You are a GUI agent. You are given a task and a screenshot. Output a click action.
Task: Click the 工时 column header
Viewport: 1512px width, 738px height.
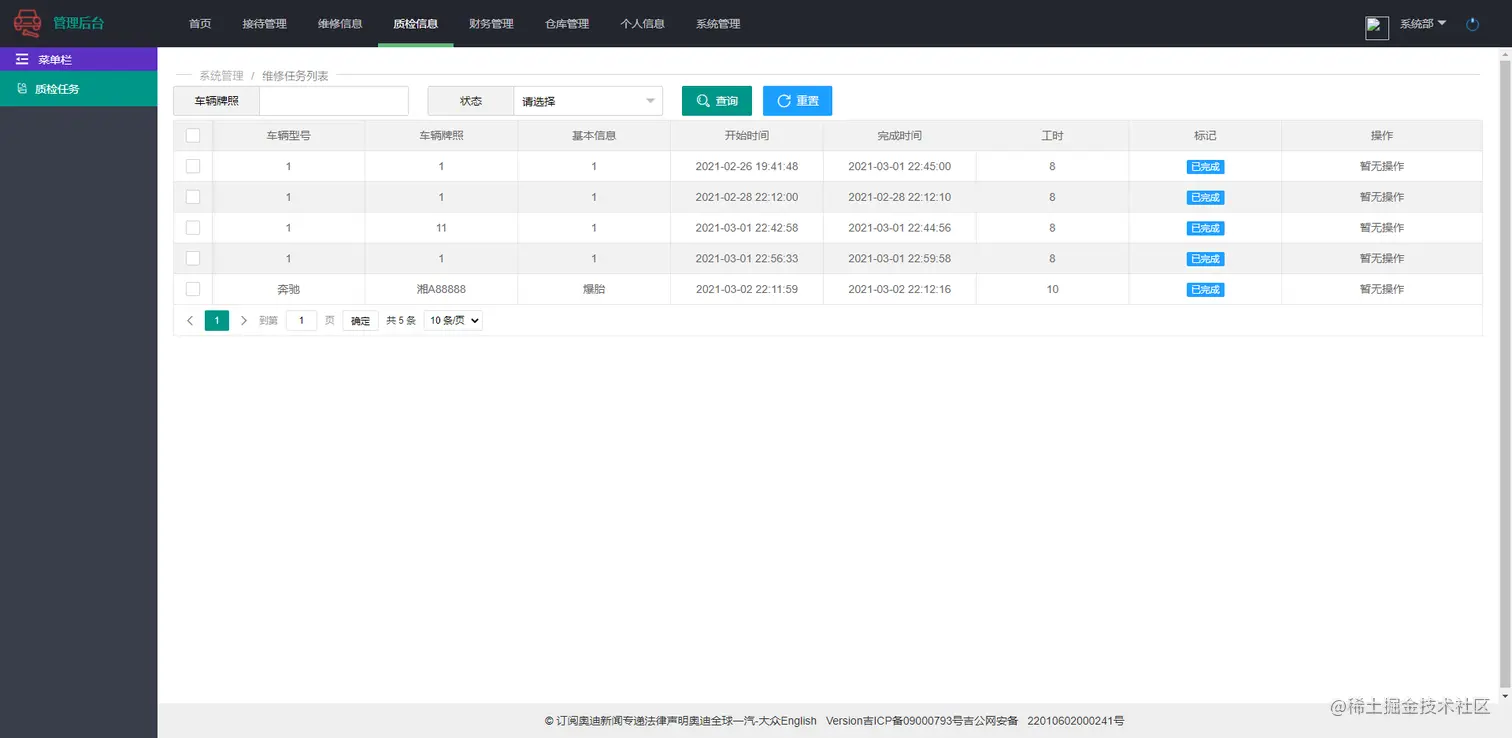point(1052,136)
